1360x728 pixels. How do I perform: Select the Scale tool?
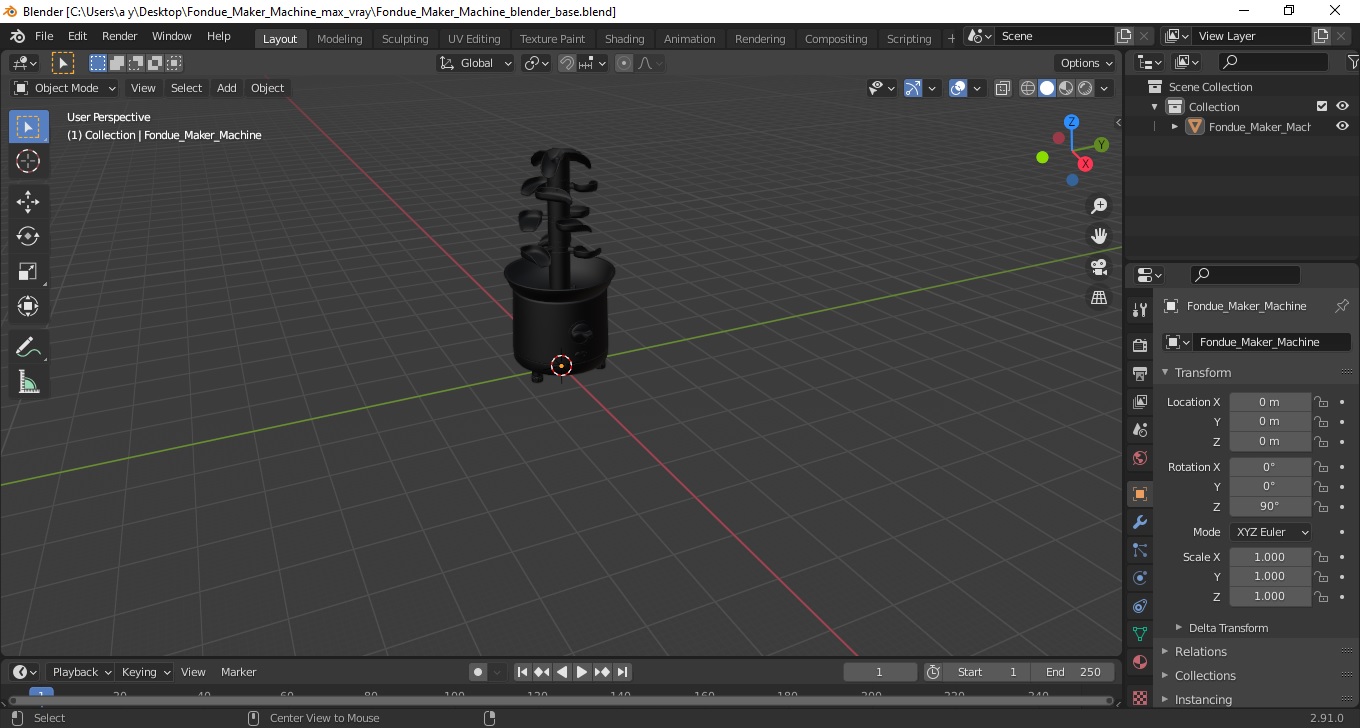[x=28, y=272]
